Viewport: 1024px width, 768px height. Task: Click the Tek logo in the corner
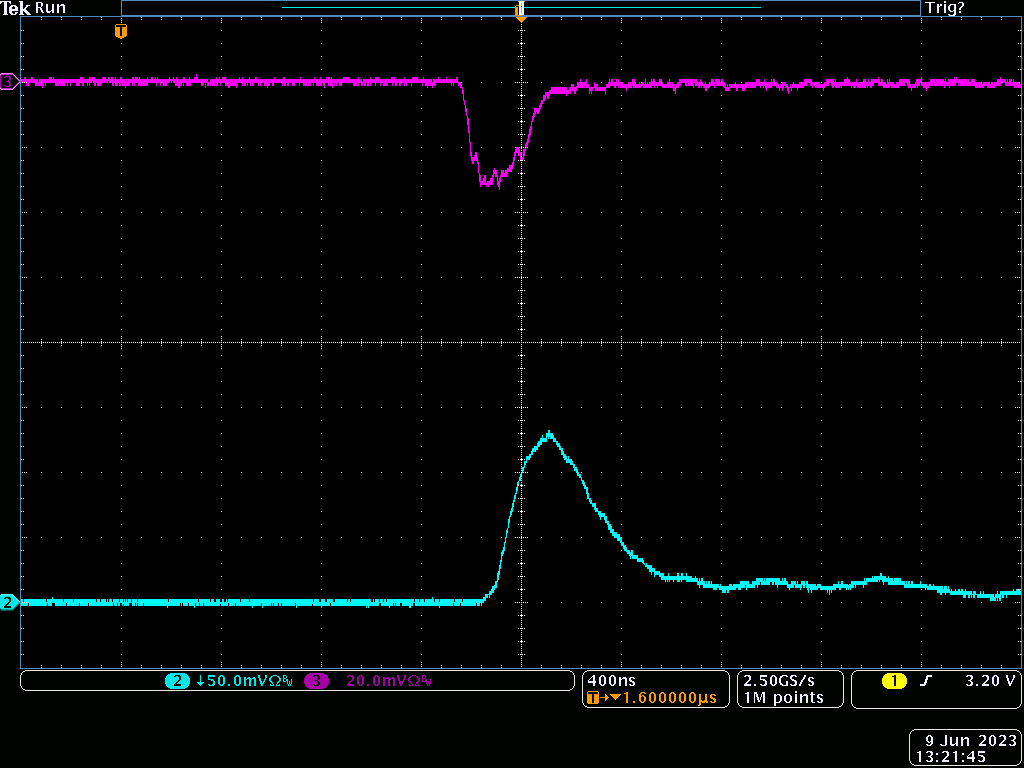tap(15, 8)
